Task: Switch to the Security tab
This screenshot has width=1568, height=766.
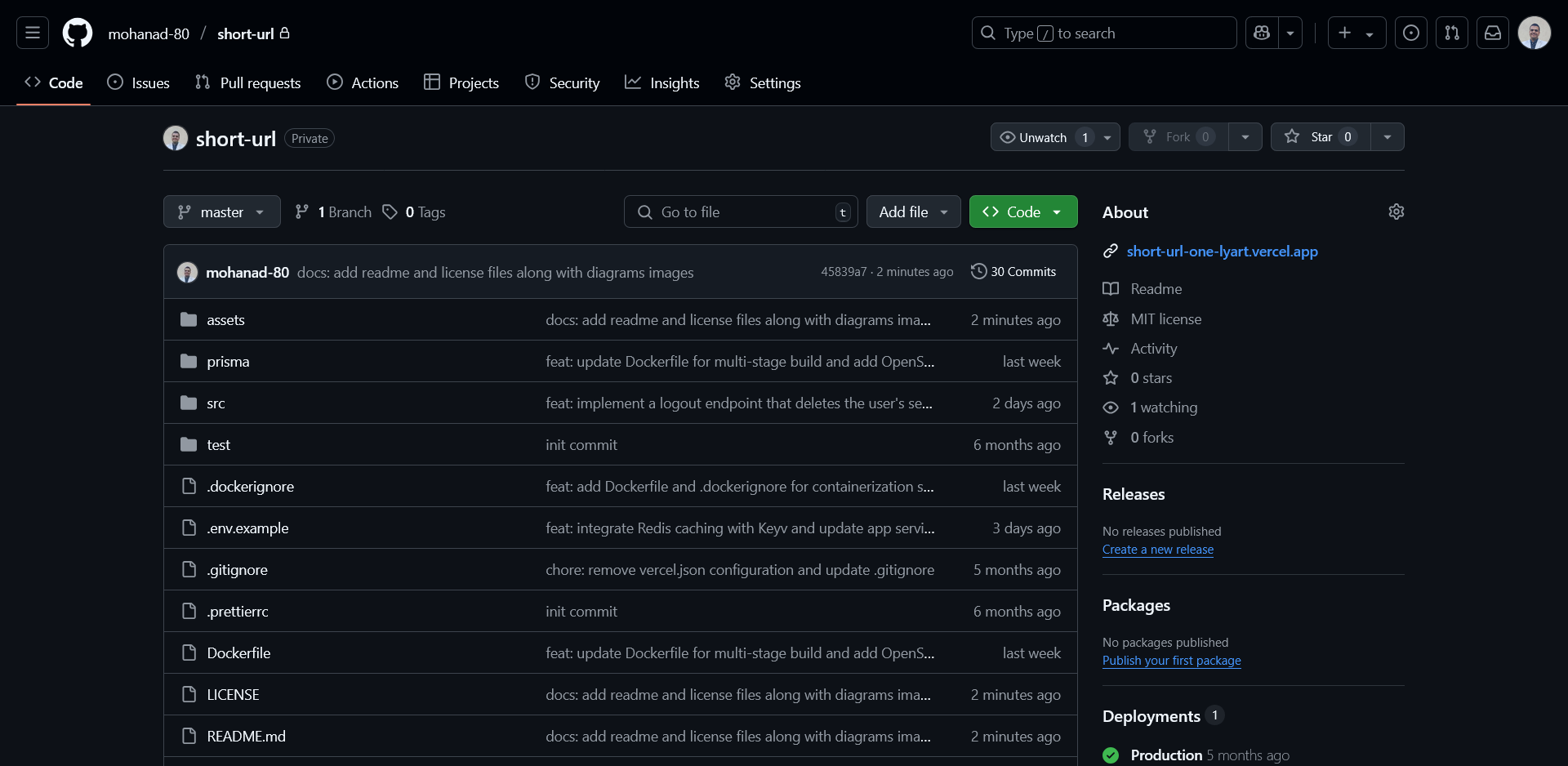Action: [562, 82]
